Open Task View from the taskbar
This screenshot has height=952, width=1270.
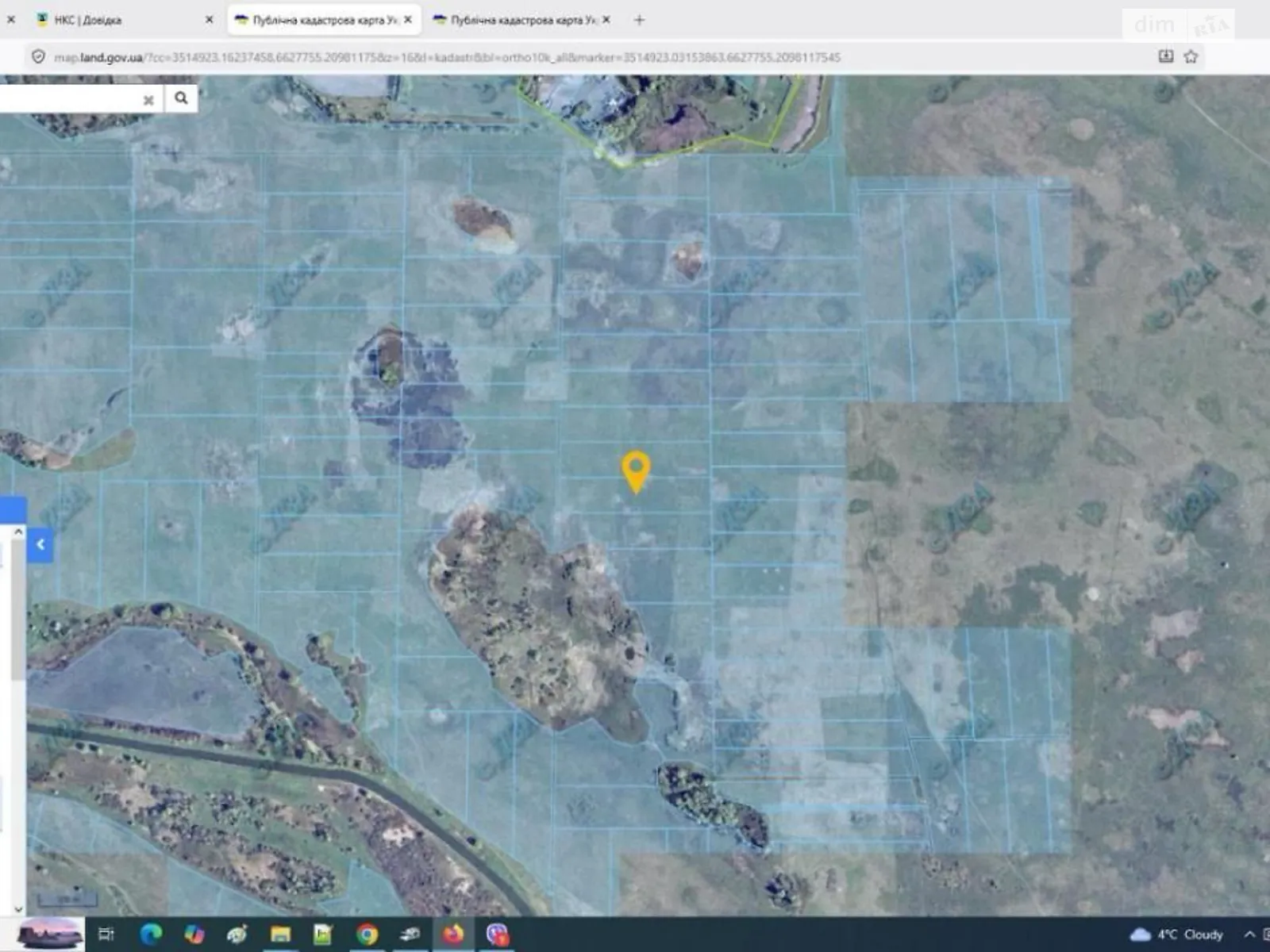[106, 934]
